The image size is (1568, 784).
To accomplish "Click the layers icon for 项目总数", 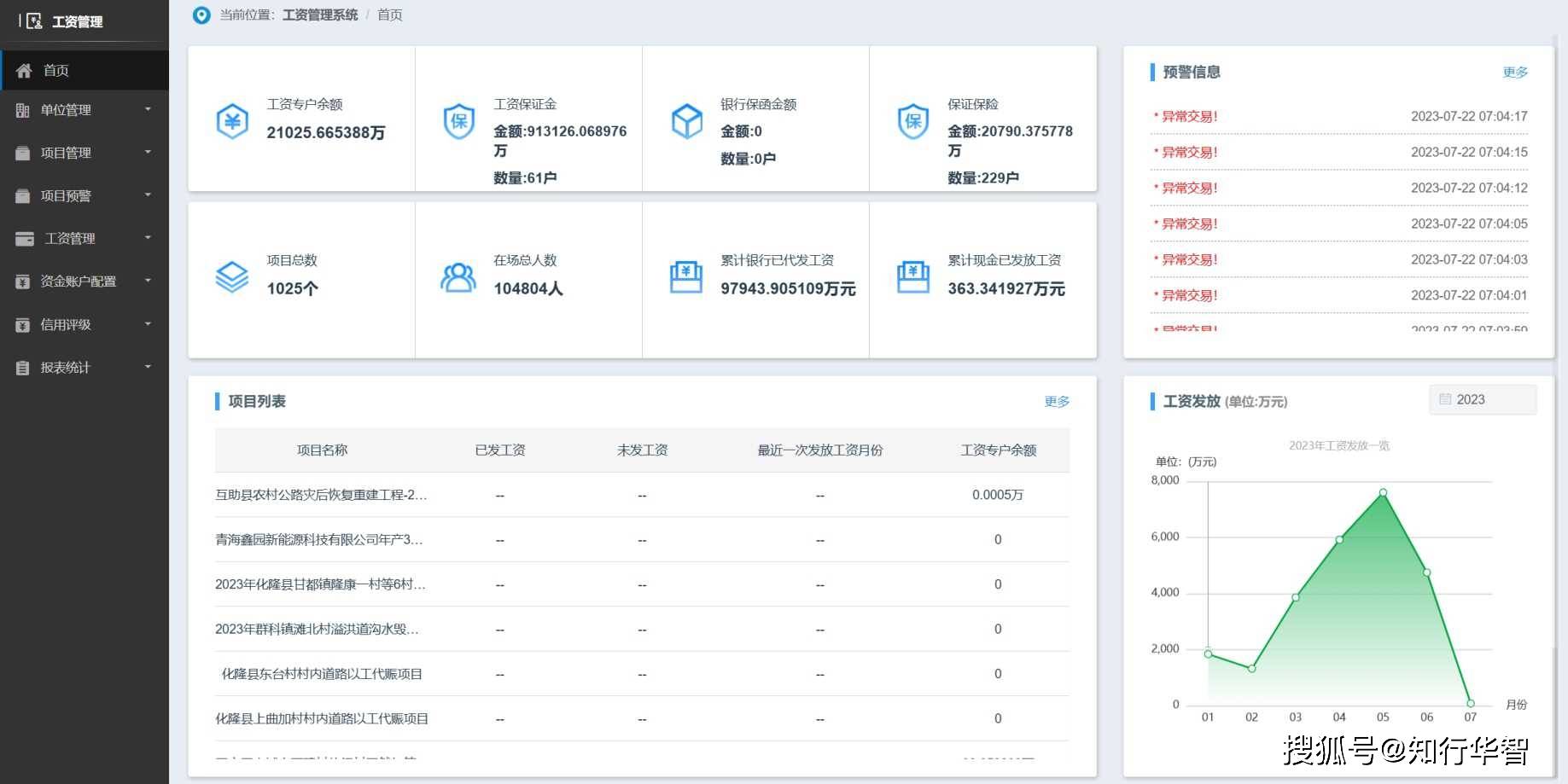I will pyautogui.click(x=231, y=277).
